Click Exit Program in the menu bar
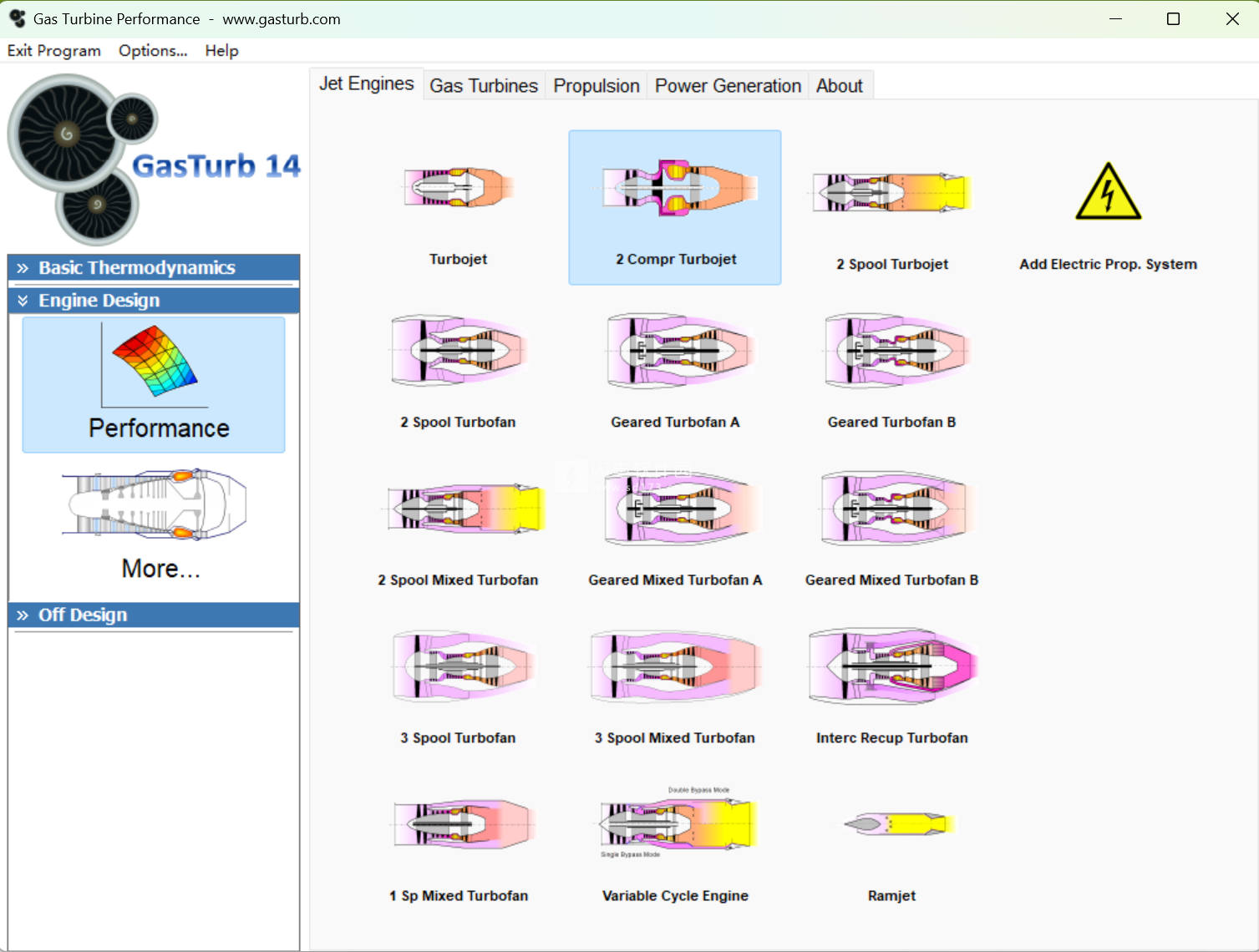The width and height of the screenshot is (1259, 952). click(54, 50)
